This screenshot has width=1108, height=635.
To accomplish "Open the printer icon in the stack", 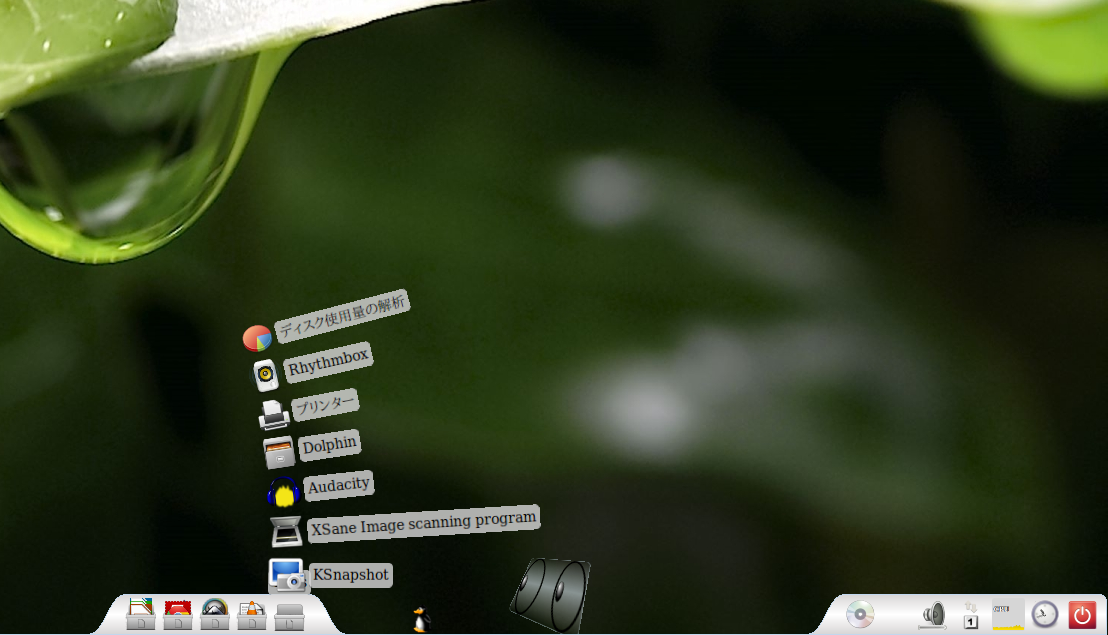I will (273, 415).
